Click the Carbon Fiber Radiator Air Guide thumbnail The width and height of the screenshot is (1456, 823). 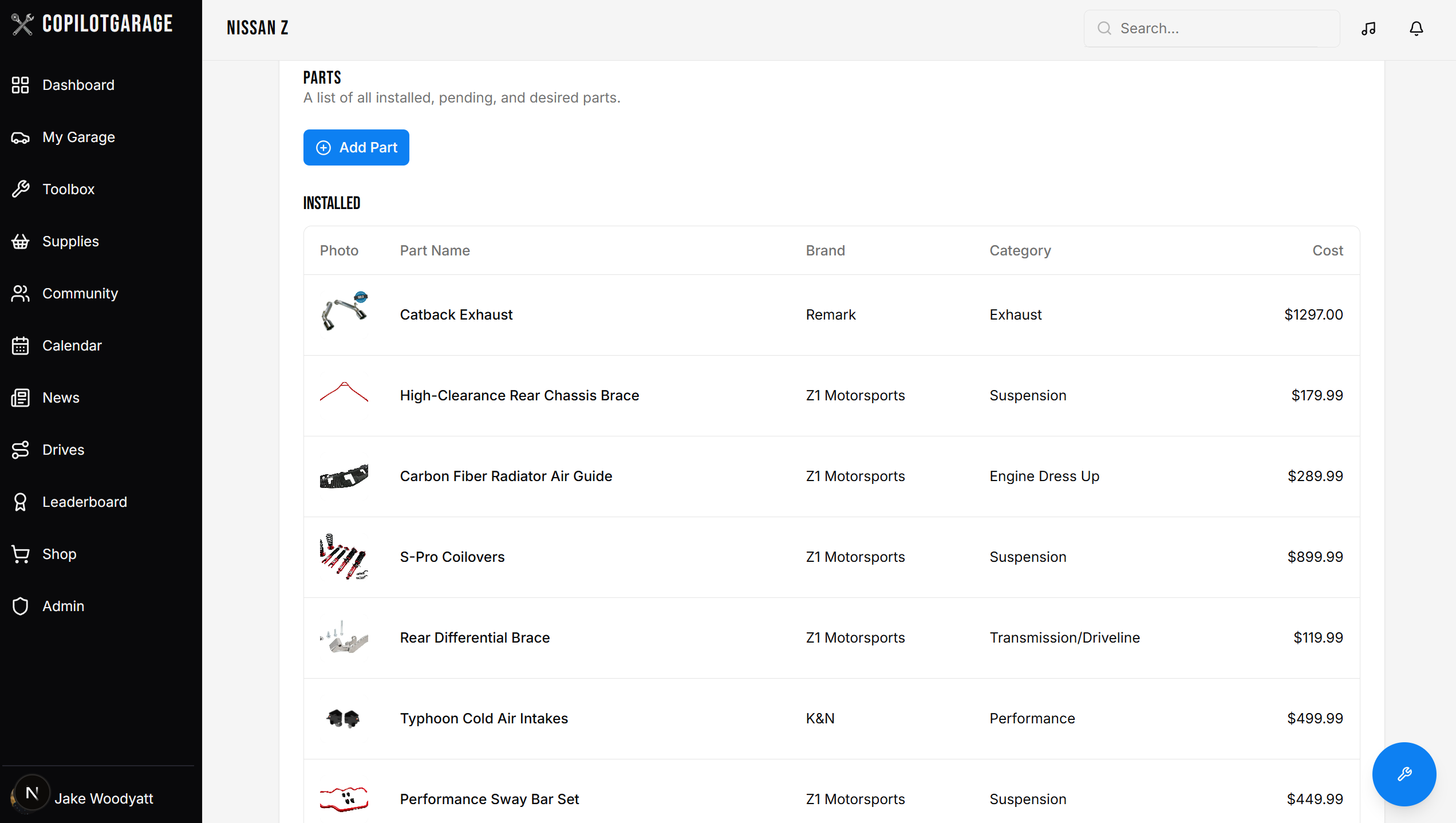click(x=344, y=477)
